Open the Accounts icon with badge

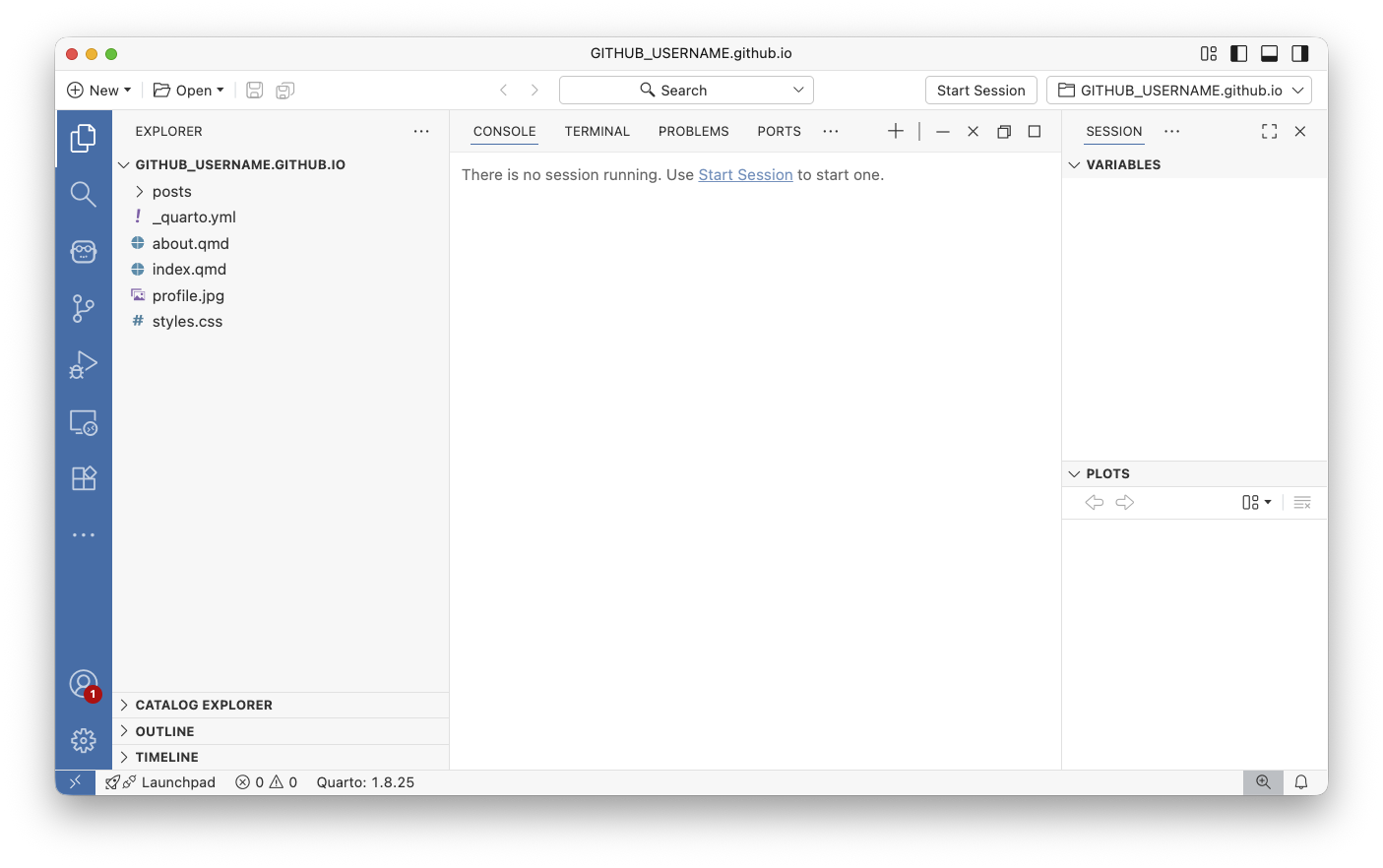[84, 684]
